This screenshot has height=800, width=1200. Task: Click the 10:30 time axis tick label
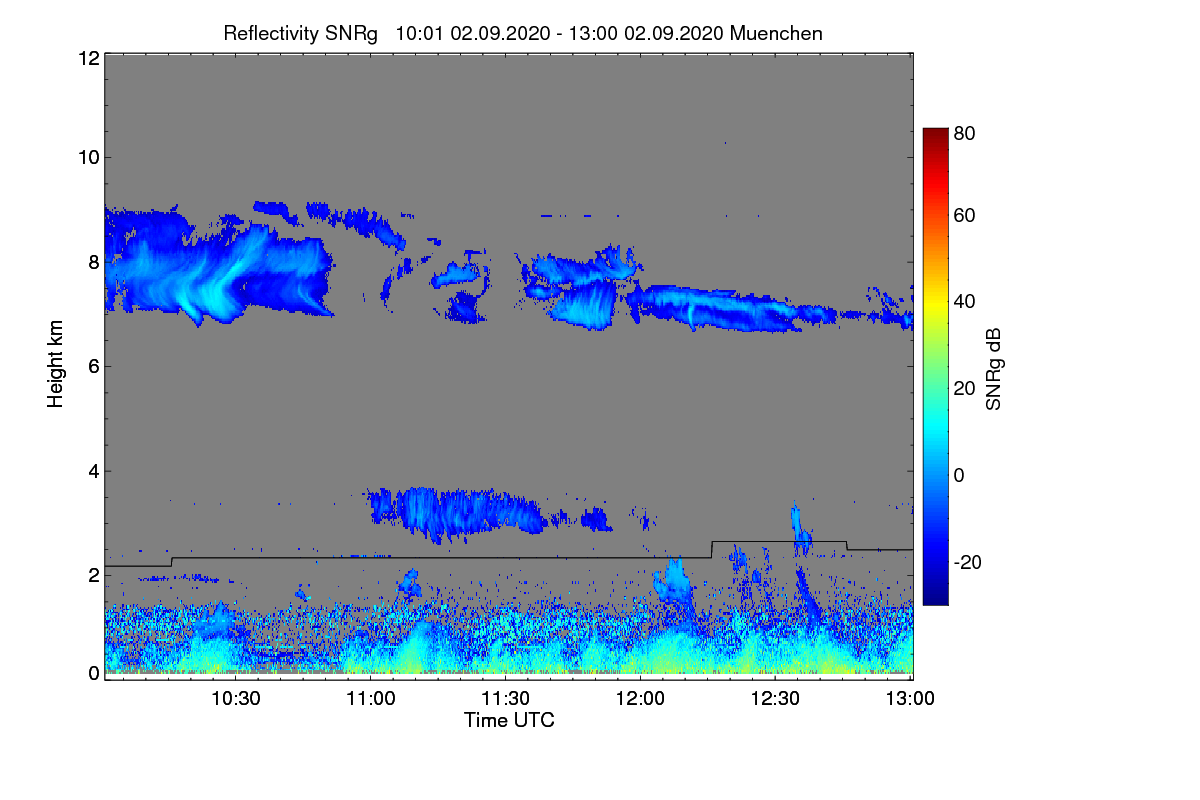(236, 698)
